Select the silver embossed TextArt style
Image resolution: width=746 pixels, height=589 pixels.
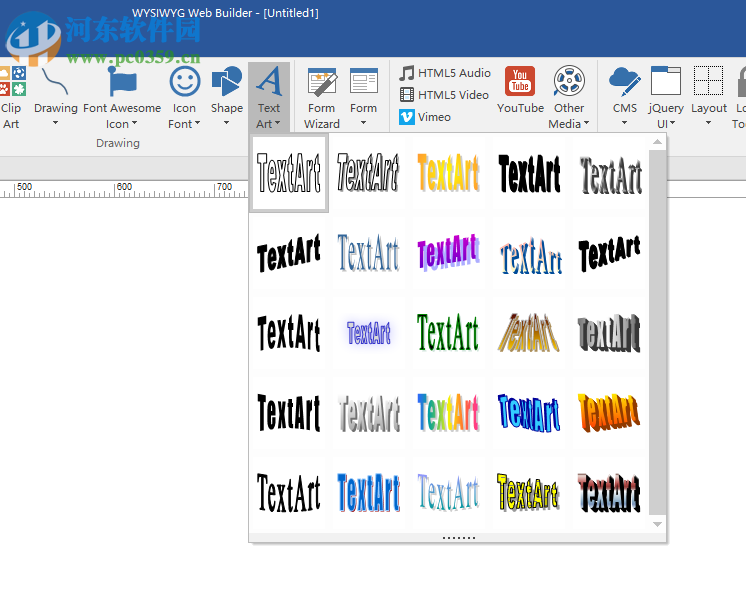point(369,413)
